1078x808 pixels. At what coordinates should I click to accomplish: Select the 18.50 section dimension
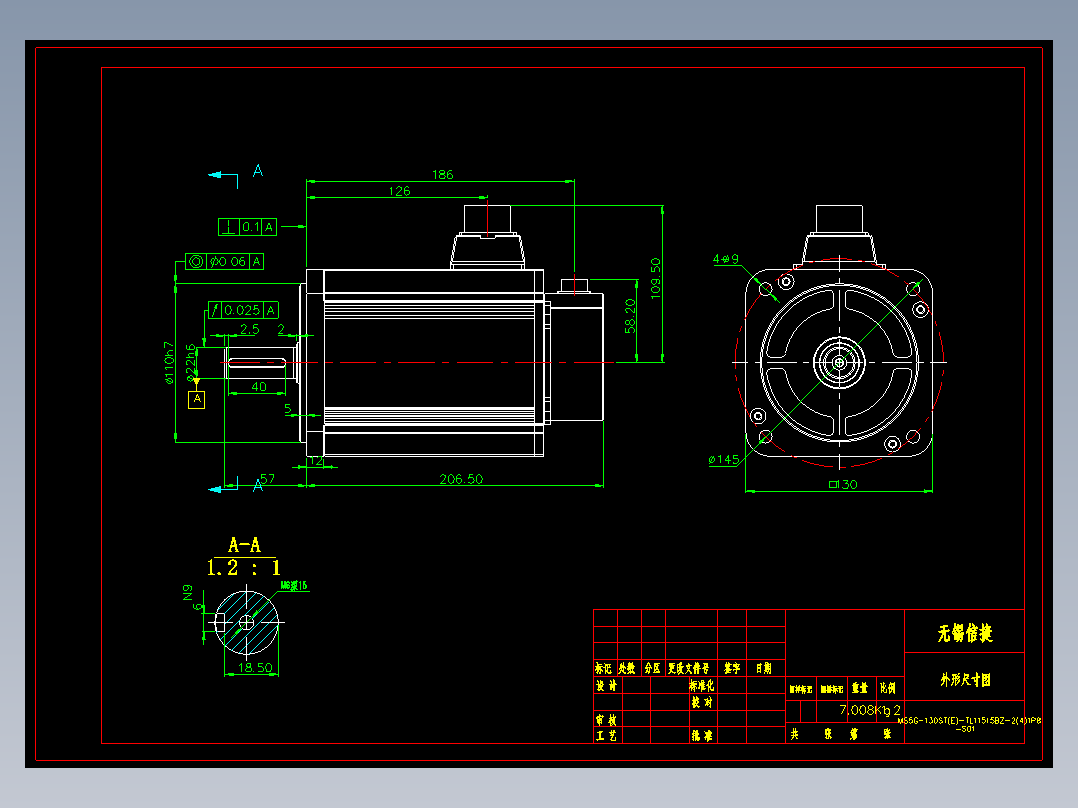click(x=255, y=668)
